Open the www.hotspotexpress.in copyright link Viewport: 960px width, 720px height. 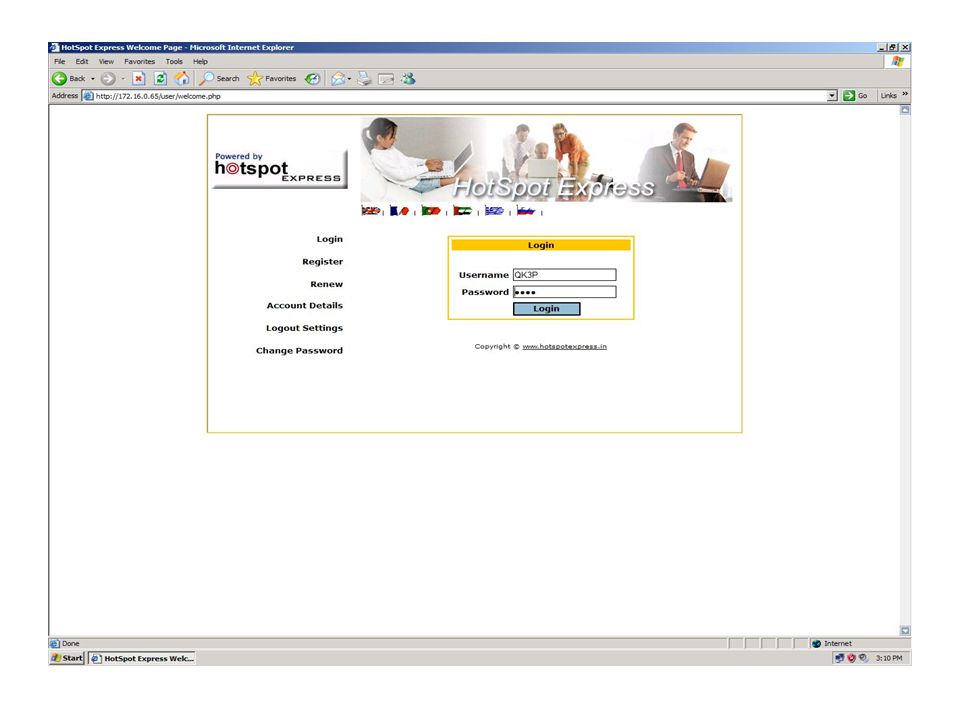564,347
